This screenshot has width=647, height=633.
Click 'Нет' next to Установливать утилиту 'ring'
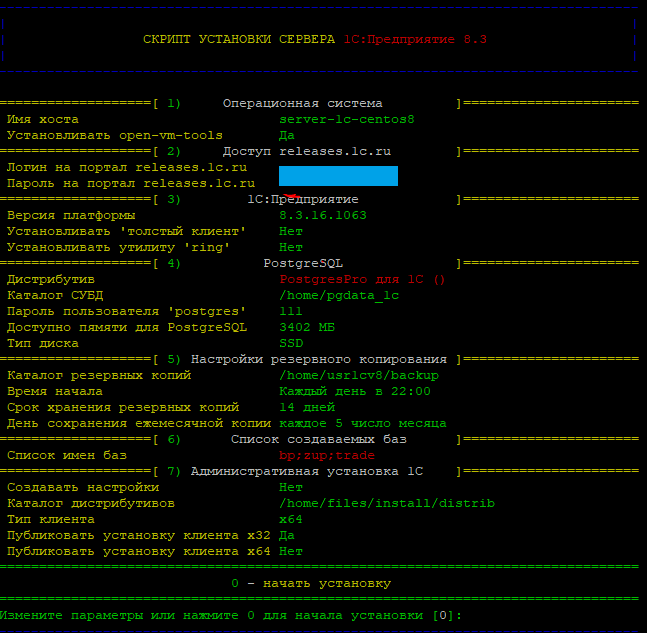(291, 247)
